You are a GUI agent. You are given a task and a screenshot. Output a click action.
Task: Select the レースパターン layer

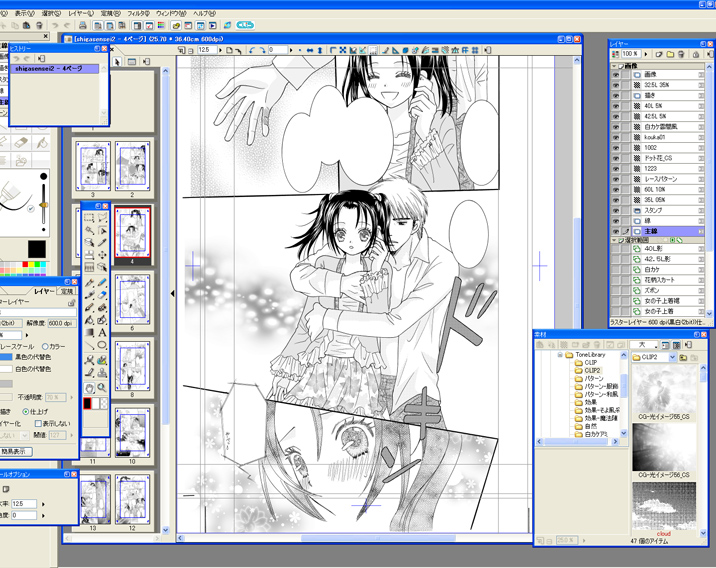click(661, 179)
